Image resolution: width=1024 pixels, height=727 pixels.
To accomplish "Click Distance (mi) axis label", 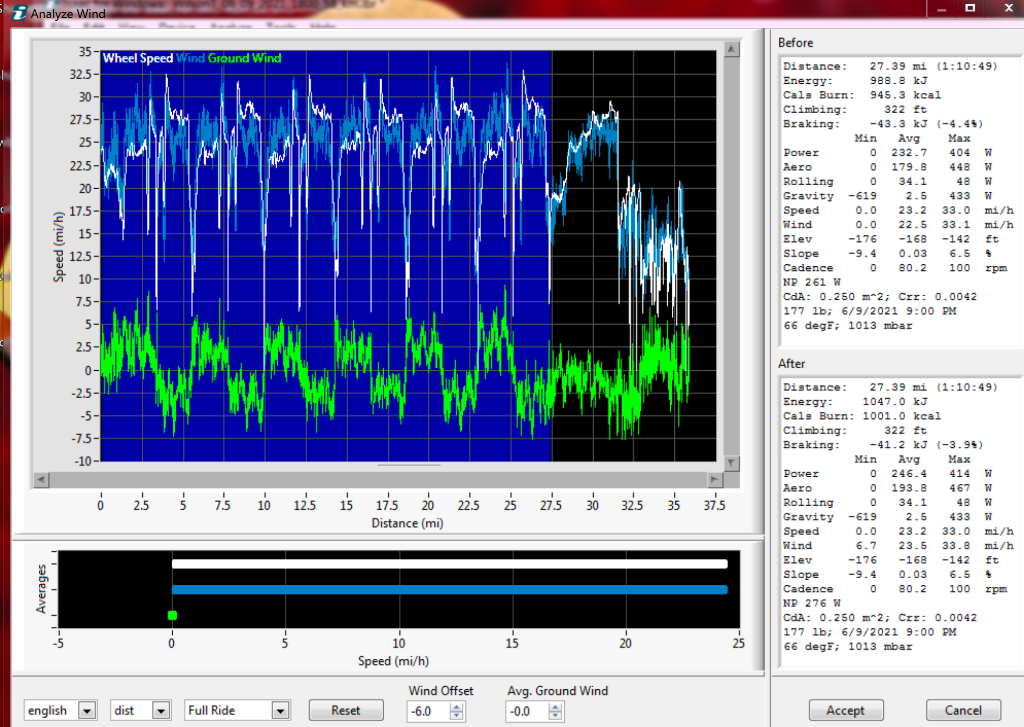I will point(407,523).
